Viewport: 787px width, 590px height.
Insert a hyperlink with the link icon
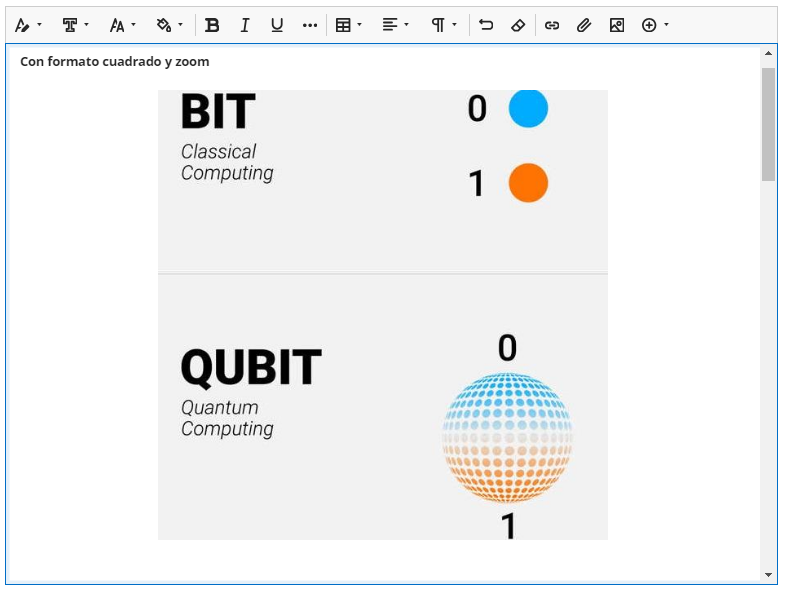coord(552,25)
